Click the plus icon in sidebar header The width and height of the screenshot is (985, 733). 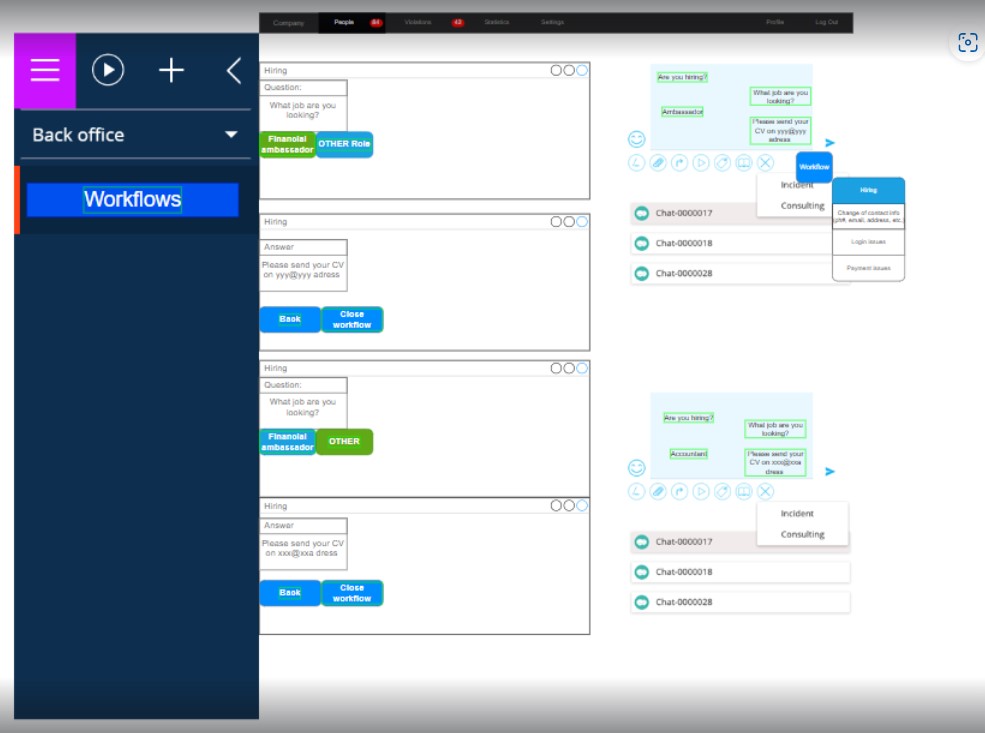click(x=171, y=70)
